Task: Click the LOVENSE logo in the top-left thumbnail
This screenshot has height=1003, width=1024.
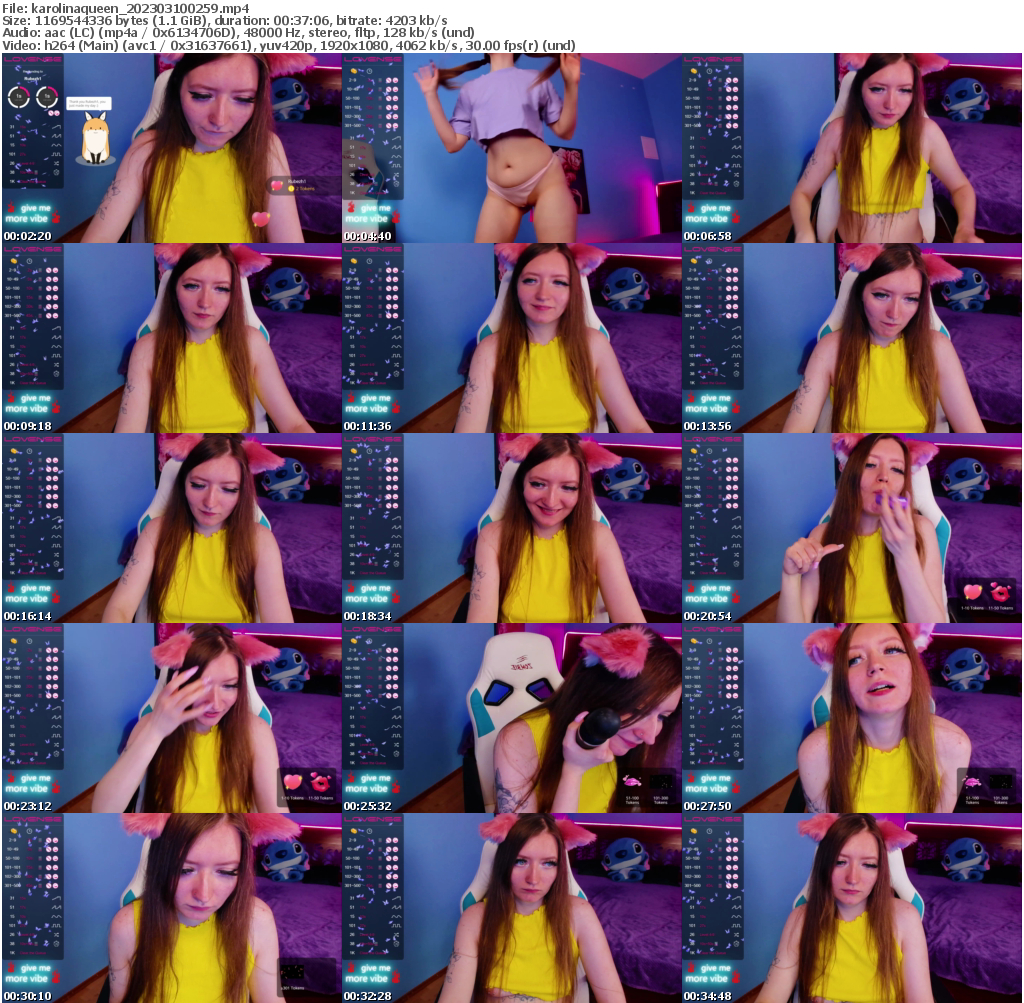Action: (x=31, y=59)
